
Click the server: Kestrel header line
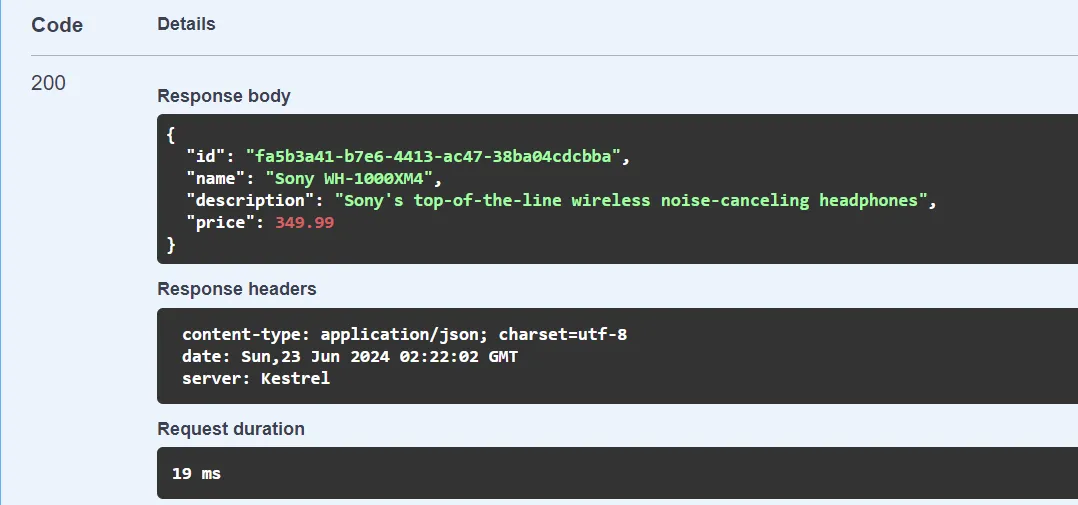click(x=255, y=378)
